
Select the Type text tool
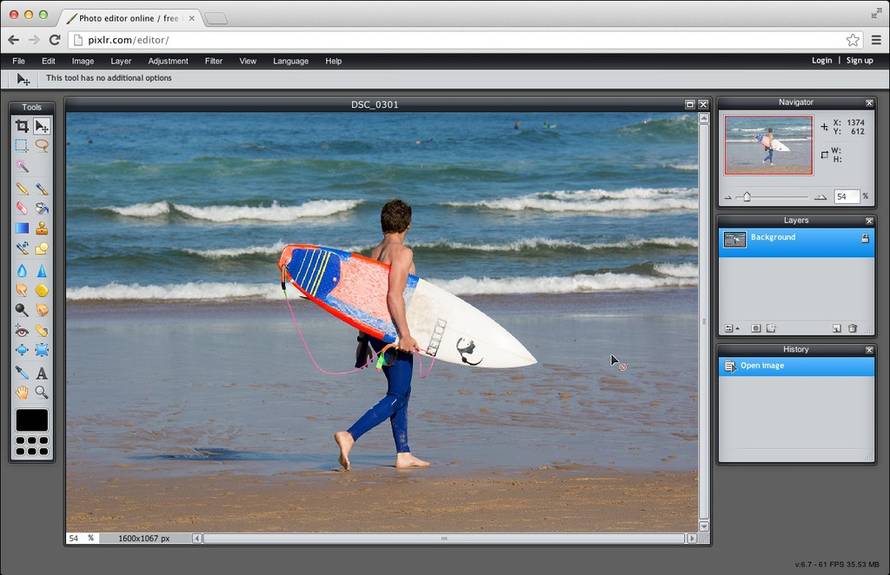[41, 372]
